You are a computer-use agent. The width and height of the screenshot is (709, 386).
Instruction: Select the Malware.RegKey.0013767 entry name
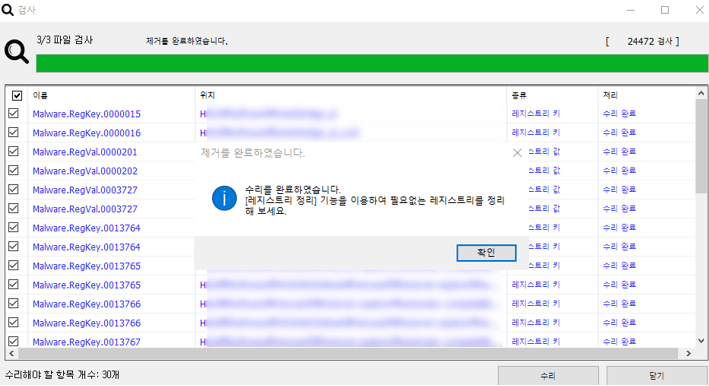pos(86,342)
